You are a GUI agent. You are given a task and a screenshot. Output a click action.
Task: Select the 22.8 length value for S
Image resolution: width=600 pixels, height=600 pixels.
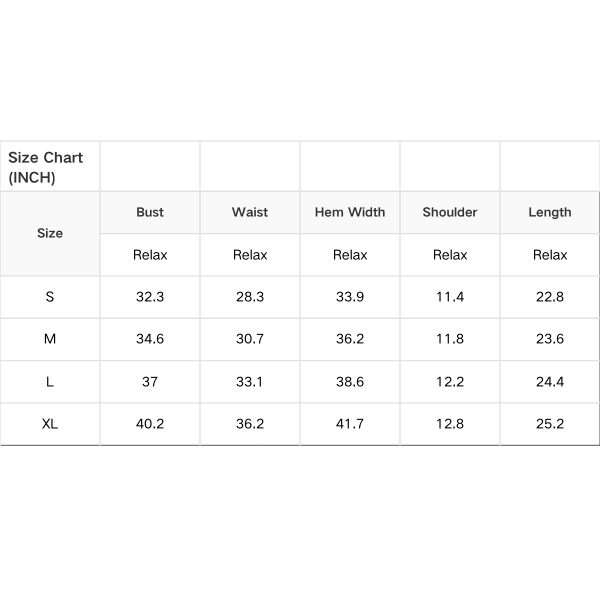pos(550,297)
